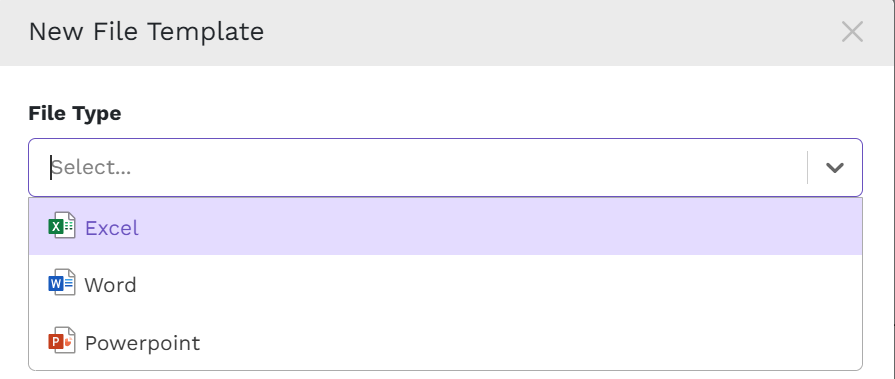895x379 pixels.
Task: Select the Excel option from the list
Action: (x=445, y=227)
